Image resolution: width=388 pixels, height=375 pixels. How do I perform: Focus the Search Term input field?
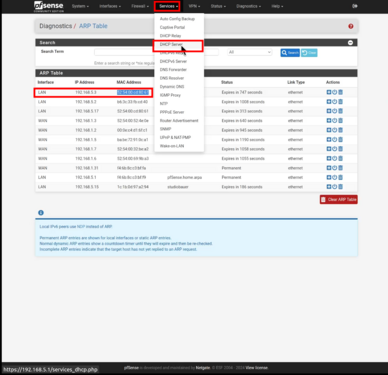click(156, 52)
